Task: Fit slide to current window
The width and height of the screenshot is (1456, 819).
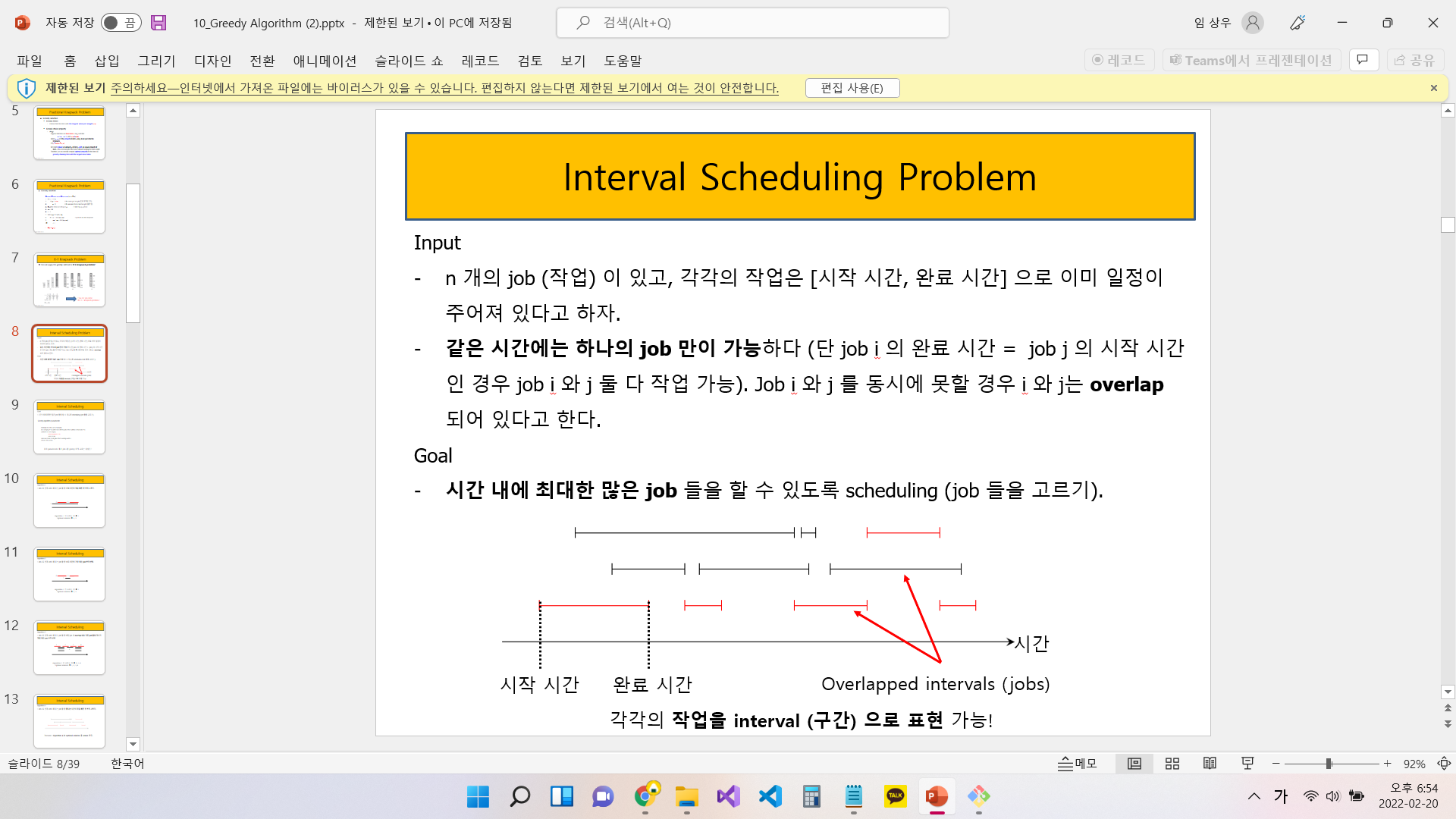Action: [x=1445, y=764]
